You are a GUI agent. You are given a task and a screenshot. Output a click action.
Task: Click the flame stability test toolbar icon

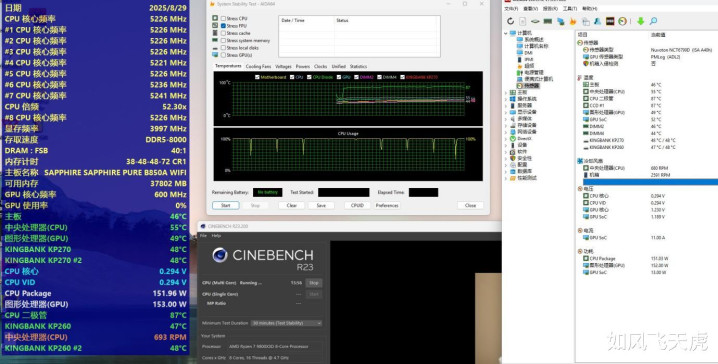coord(573,21)
